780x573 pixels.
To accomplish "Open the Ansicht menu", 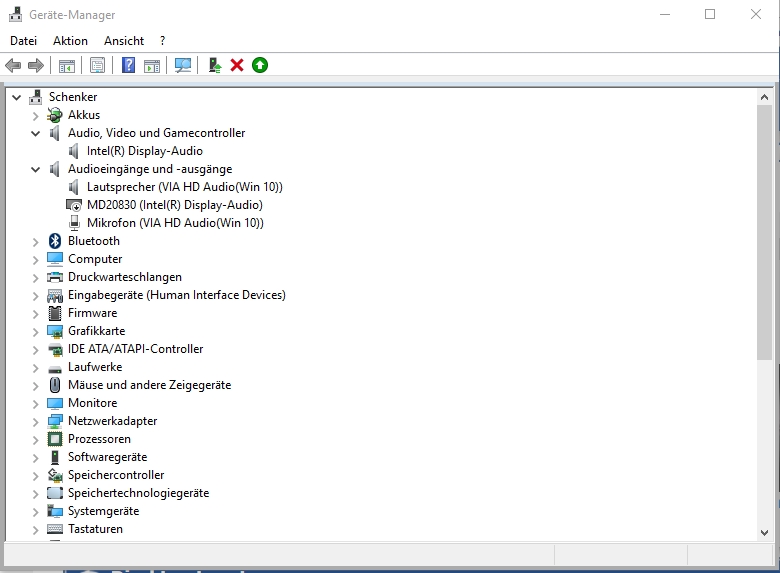I will pyautogui.click(x=124, y=41).
